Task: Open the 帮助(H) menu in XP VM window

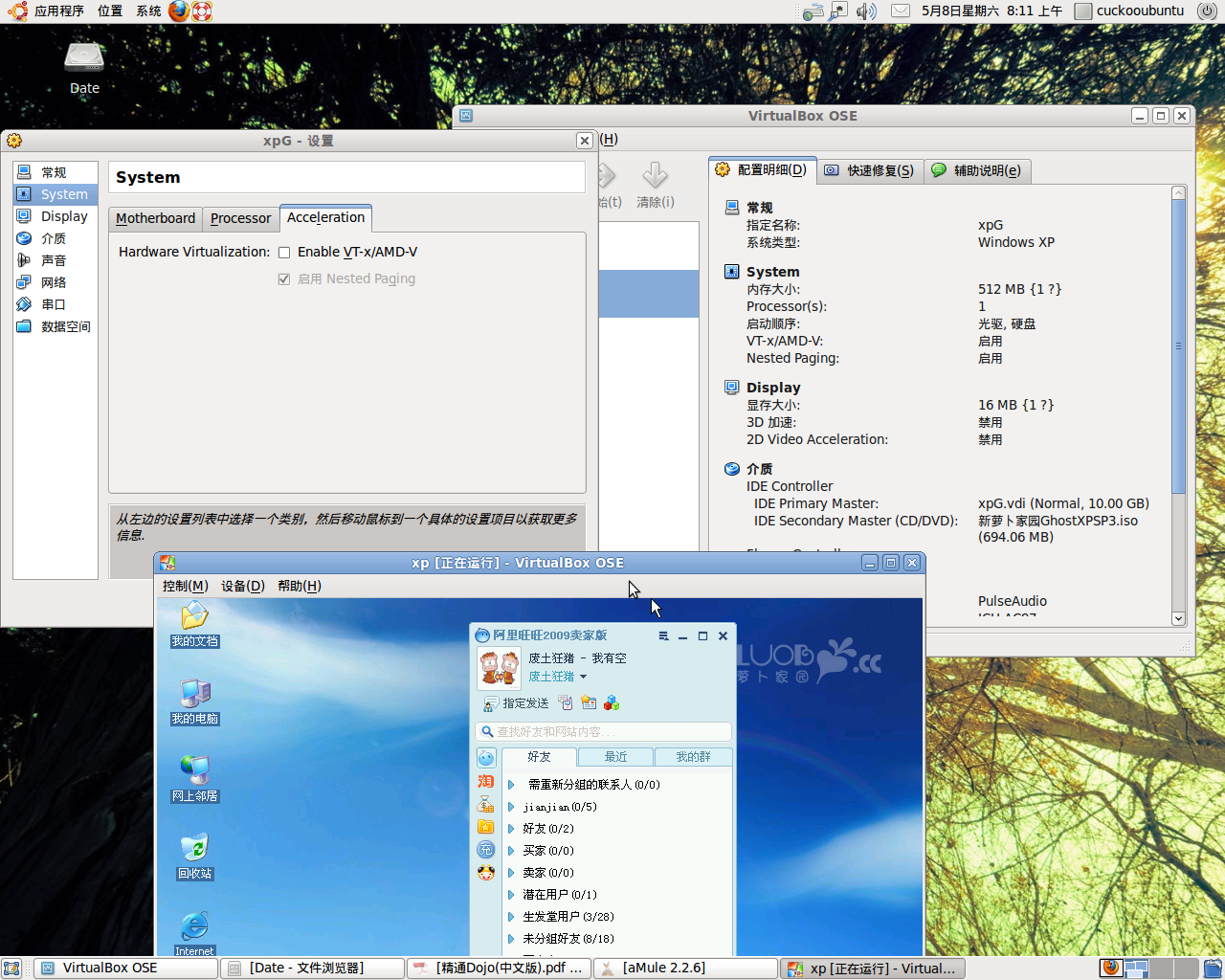Action: coord(300,586)
